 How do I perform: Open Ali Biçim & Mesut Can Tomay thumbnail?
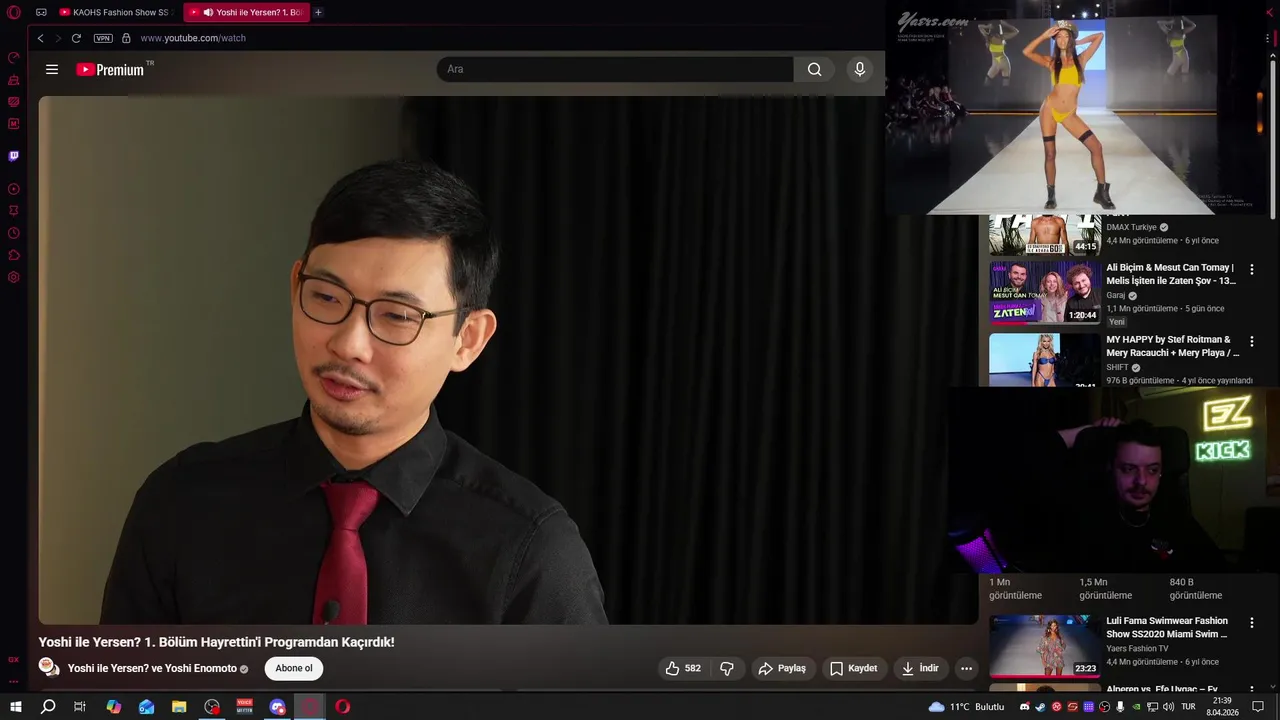tap(1044, 293)
